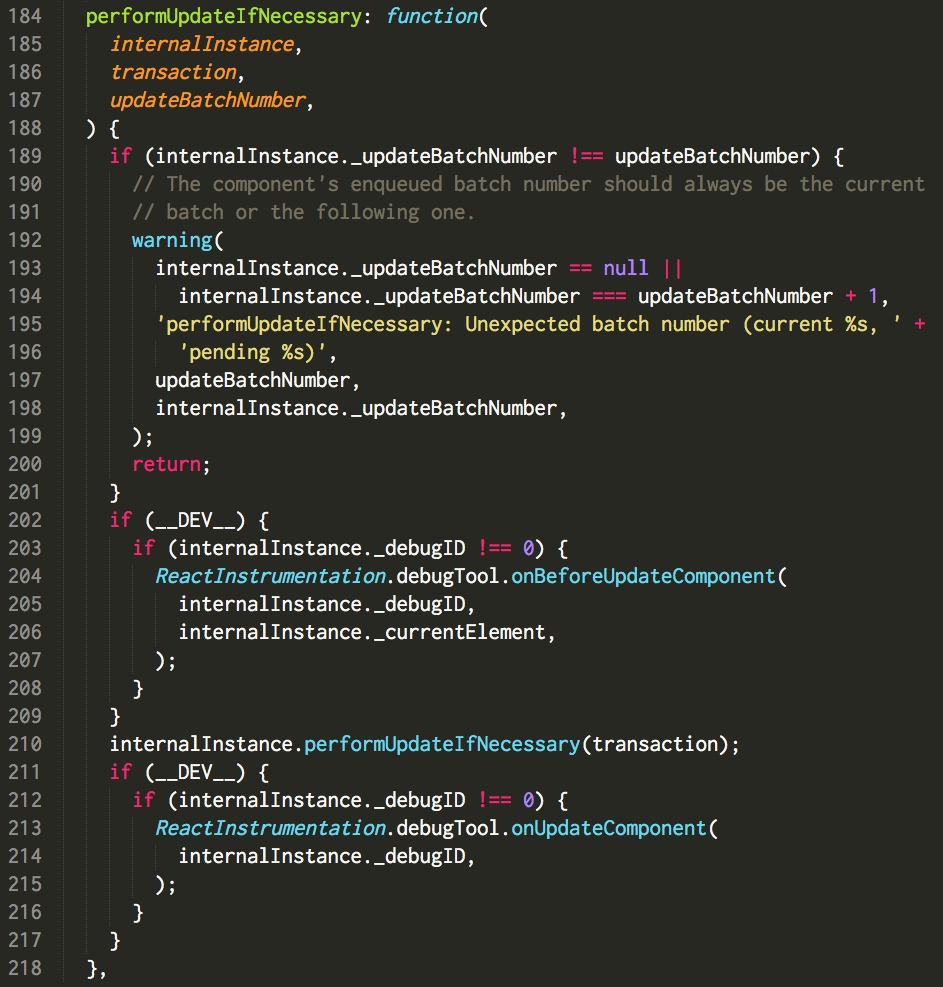Click the 'internalInstance' parameter on line 185

(202, 44)
